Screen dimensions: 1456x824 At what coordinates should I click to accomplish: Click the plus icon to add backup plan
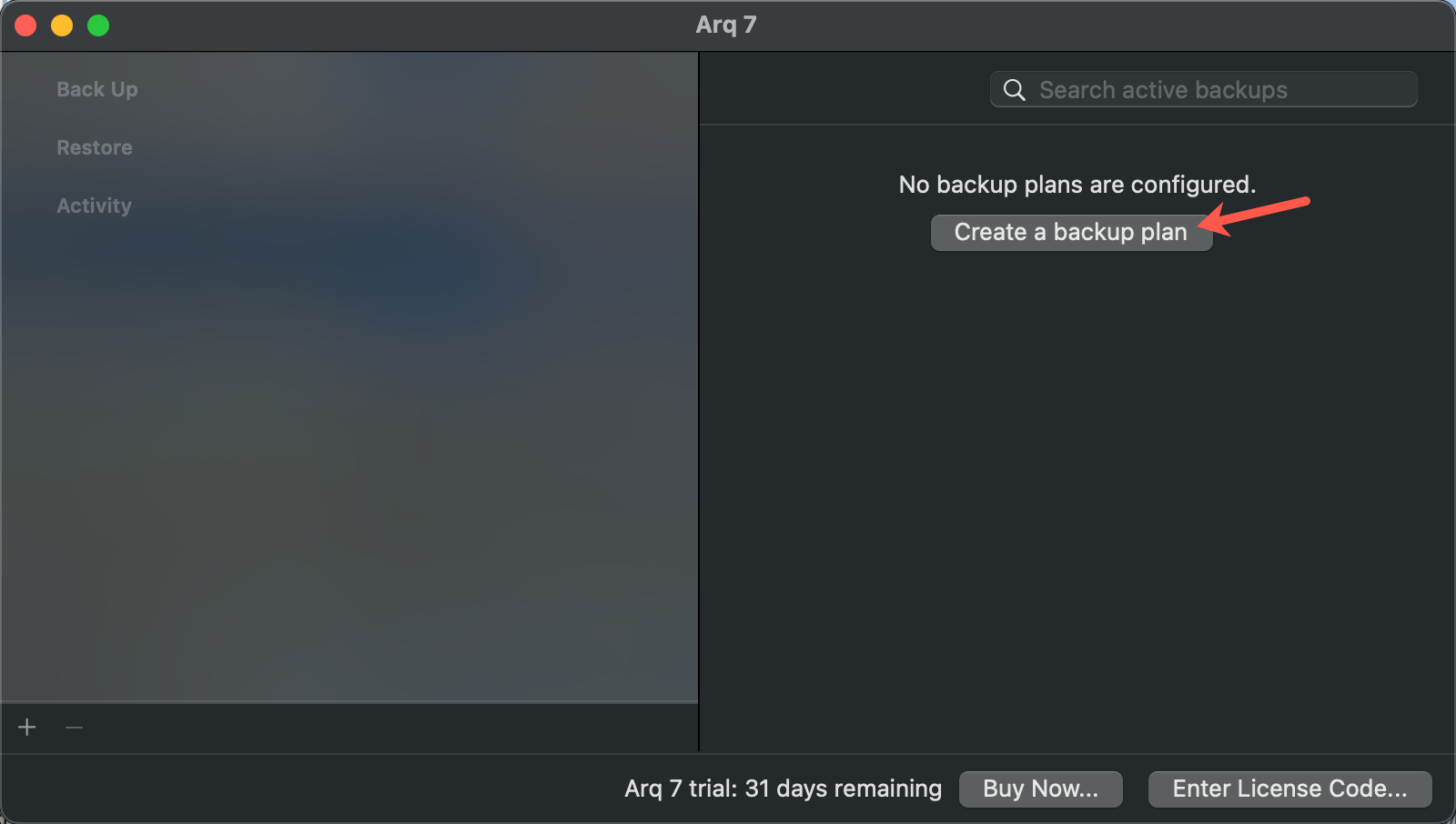tap(27, 728)
